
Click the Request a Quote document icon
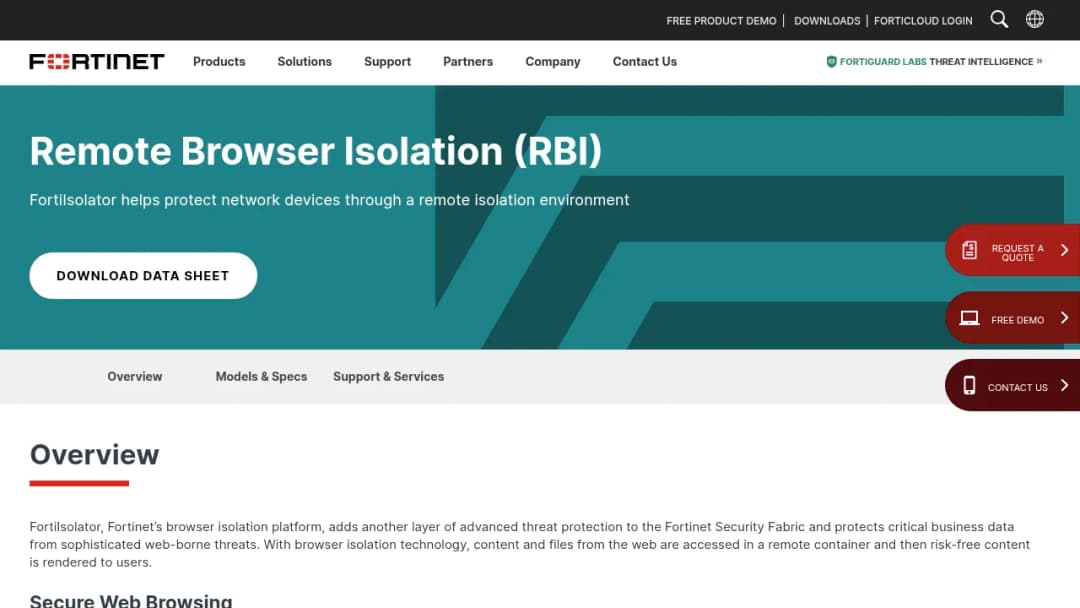pyautogui.click(x=969, y=249)
